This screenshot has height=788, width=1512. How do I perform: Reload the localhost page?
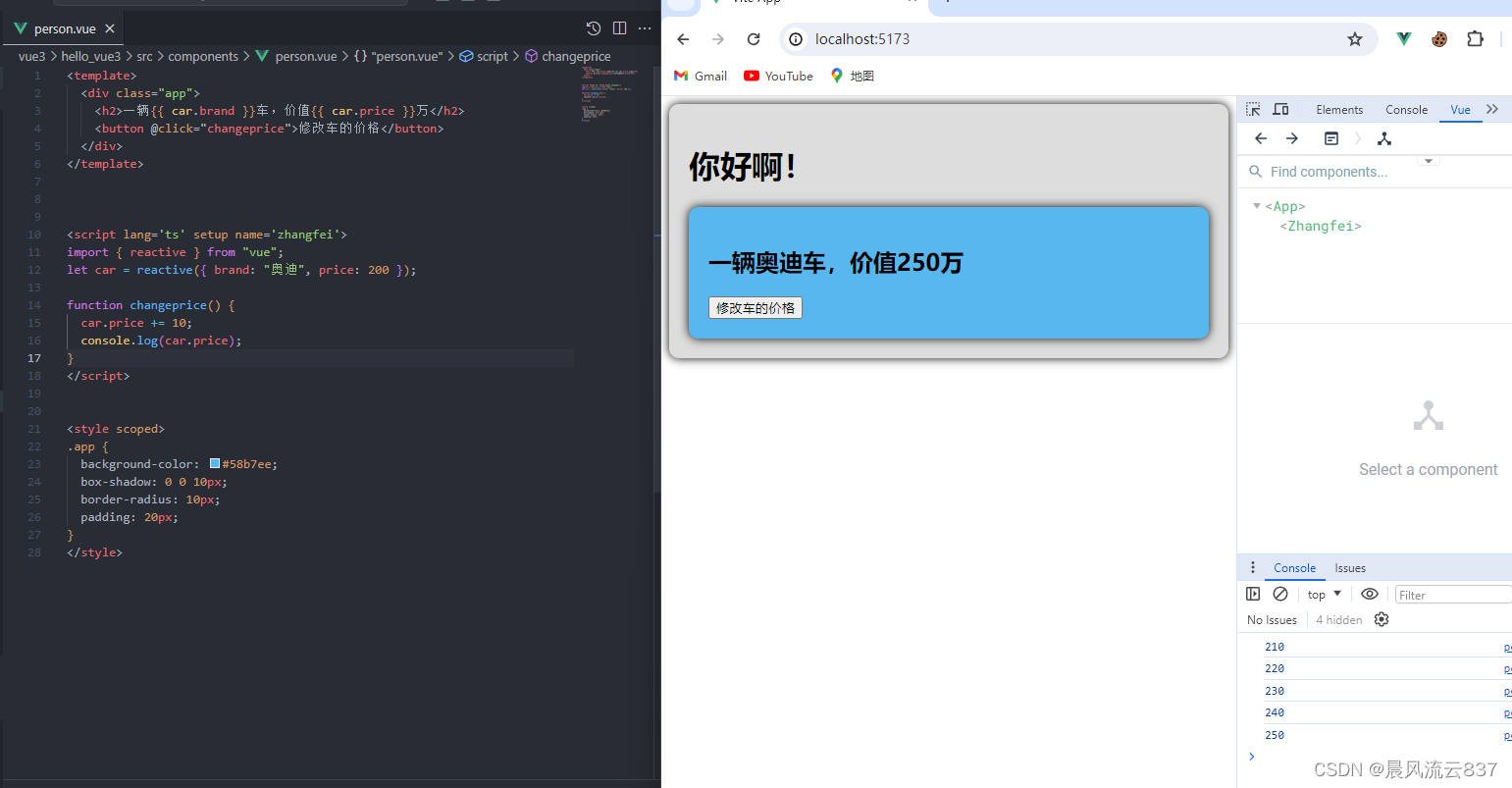coord(754,39)
